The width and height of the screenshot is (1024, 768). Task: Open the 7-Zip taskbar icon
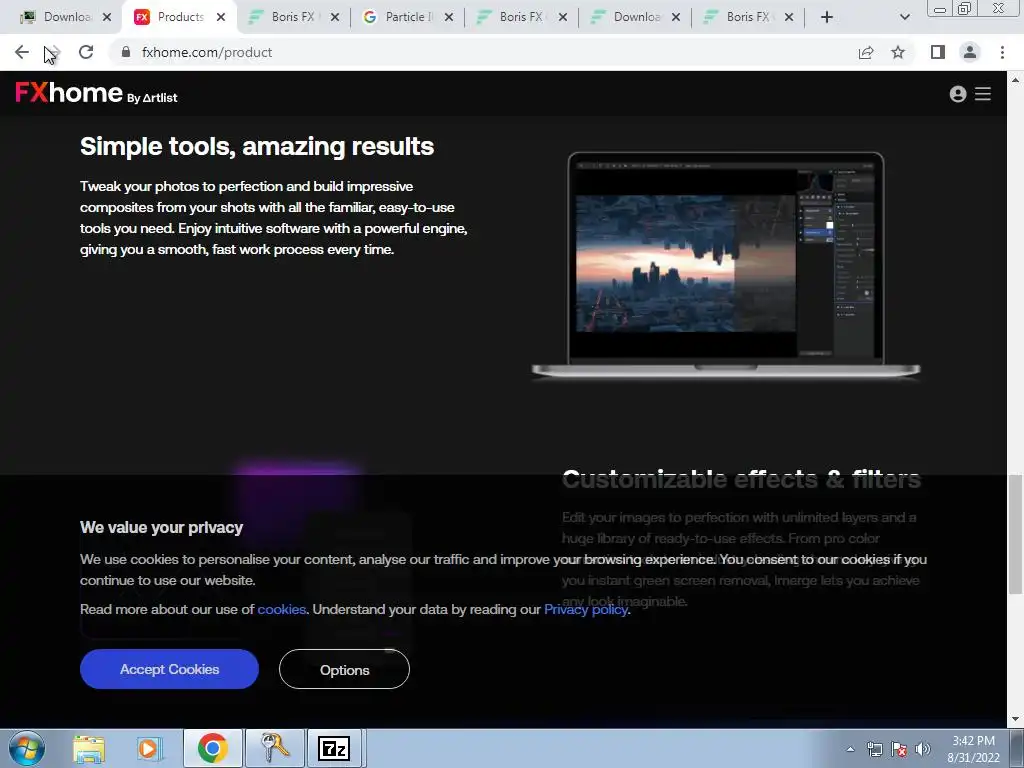[334, 748]
